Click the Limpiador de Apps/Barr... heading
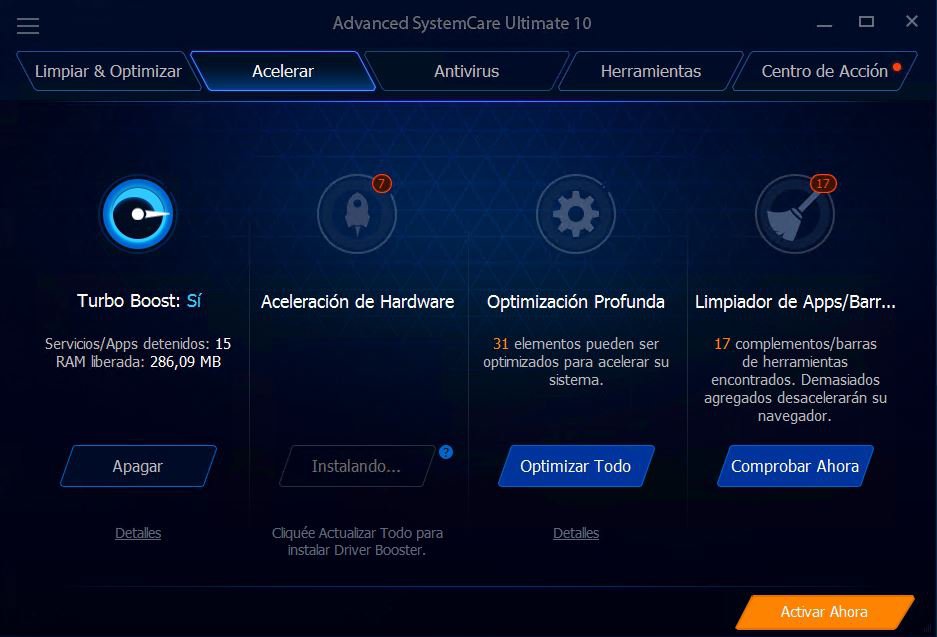937x637 pixels. [795, 302]
